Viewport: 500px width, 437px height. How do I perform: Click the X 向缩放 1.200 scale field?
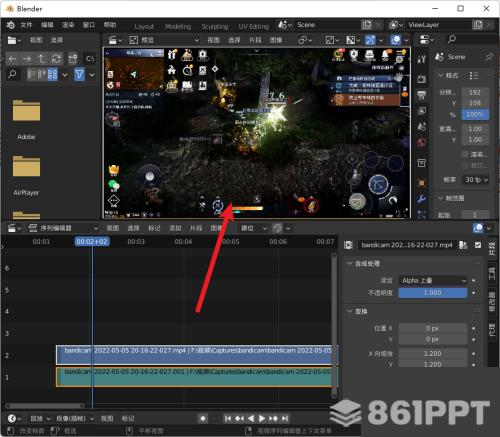pyautogui.click(x=433, y=353)
